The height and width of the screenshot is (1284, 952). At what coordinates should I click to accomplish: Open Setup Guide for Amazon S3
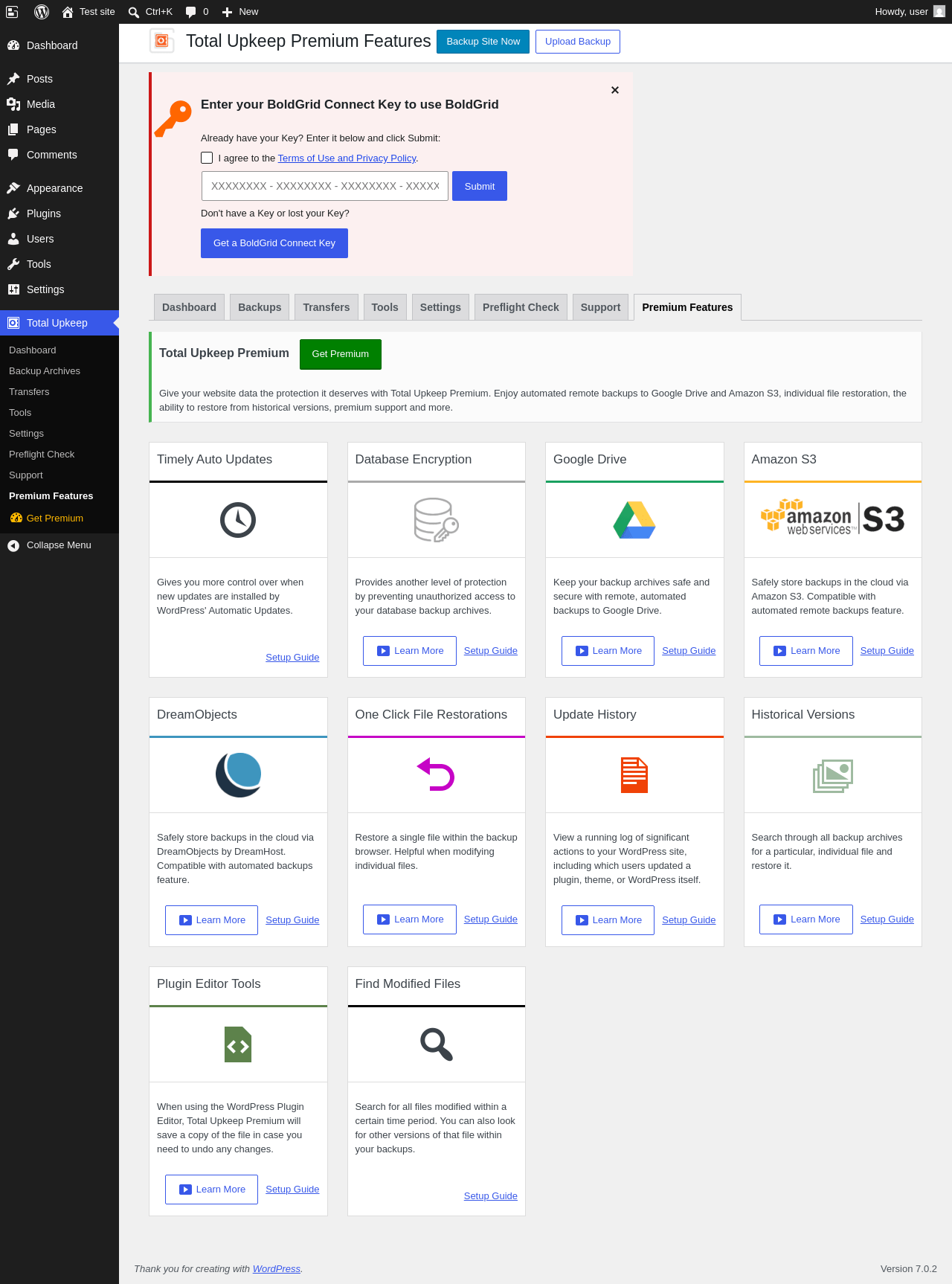click(x=887, y=651)
